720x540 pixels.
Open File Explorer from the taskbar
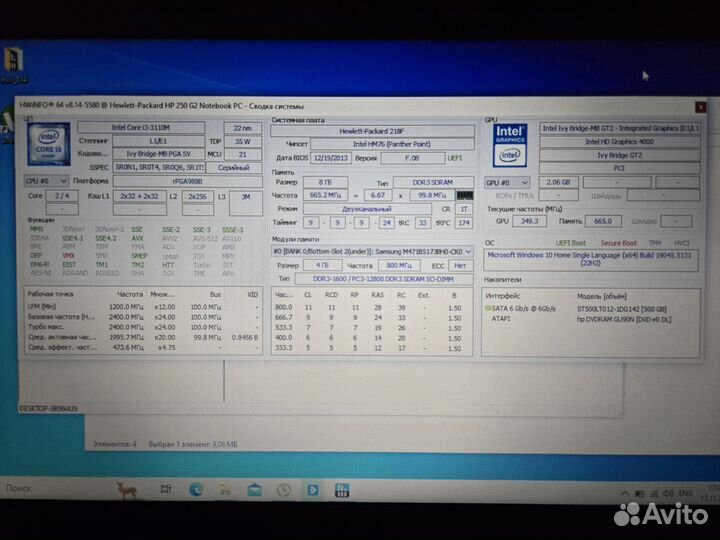[x=225, y=490]
